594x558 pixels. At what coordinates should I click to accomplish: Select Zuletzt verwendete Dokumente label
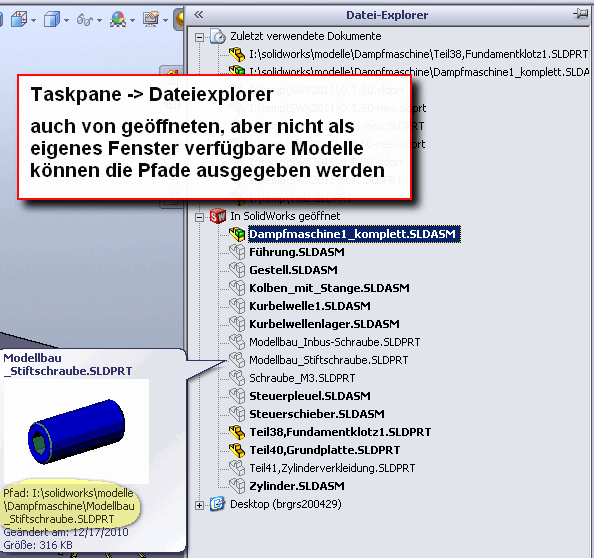pos(306,36)
